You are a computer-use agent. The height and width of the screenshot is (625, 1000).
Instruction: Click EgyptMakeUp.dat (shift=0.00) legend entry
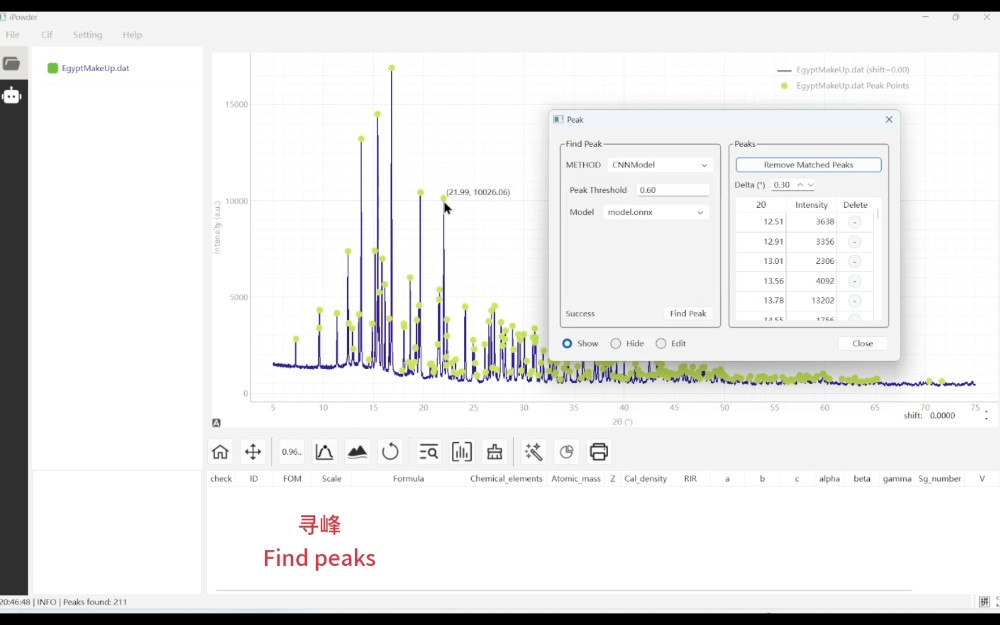click(x=843, y=70)
